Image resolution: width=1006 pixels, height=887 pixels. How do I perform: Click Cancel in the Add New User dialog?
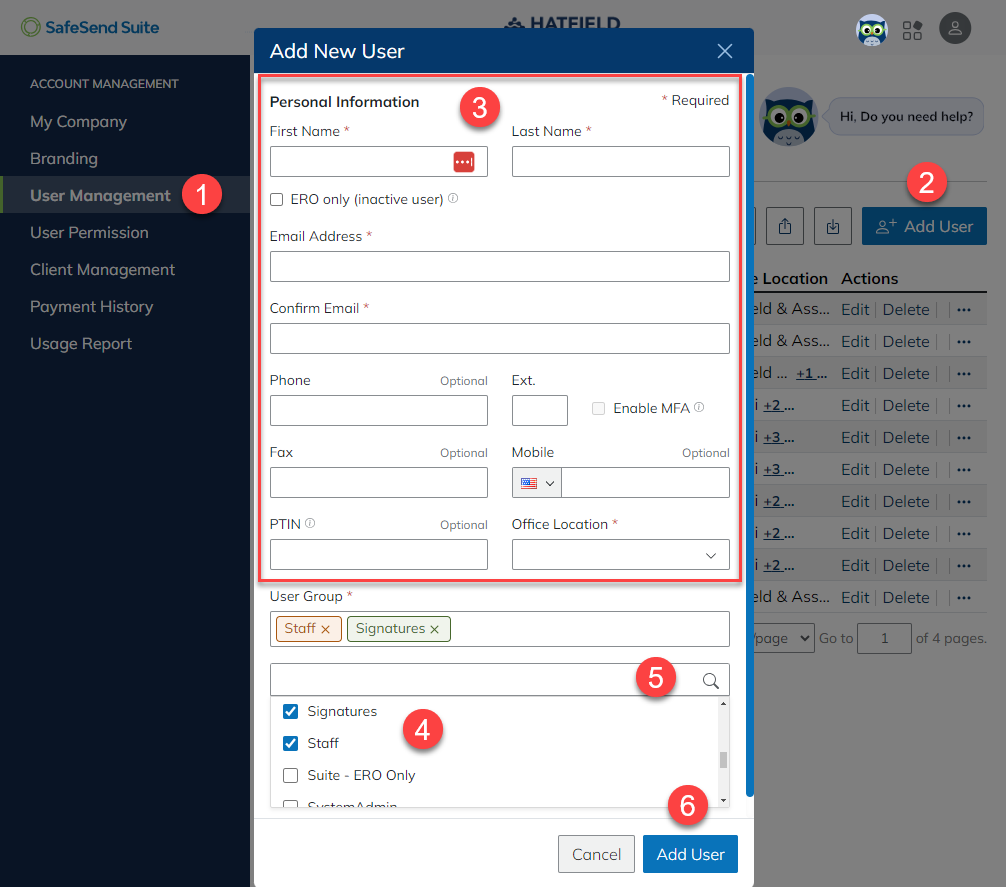pos(596,854)
